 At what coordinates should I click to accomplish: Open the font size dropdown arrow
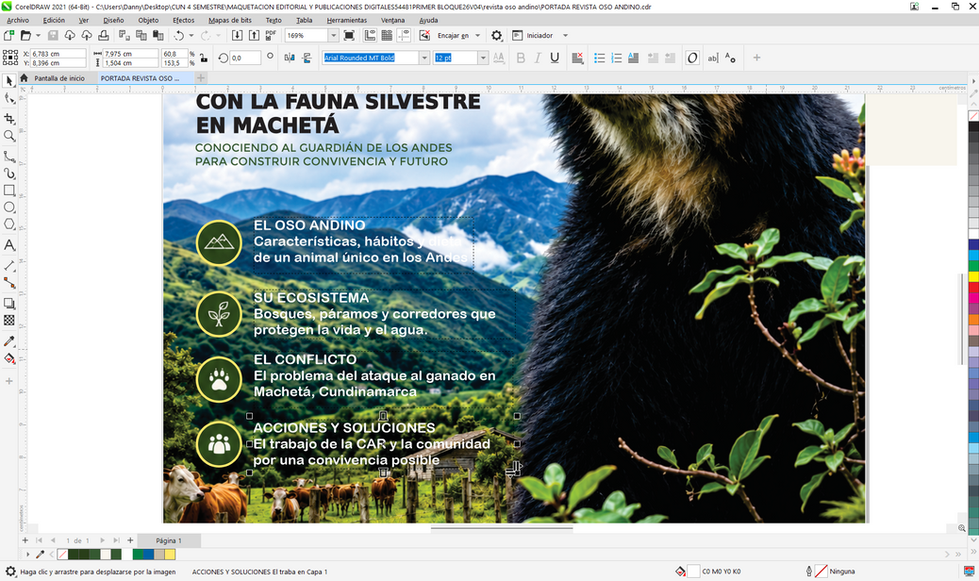483,58
